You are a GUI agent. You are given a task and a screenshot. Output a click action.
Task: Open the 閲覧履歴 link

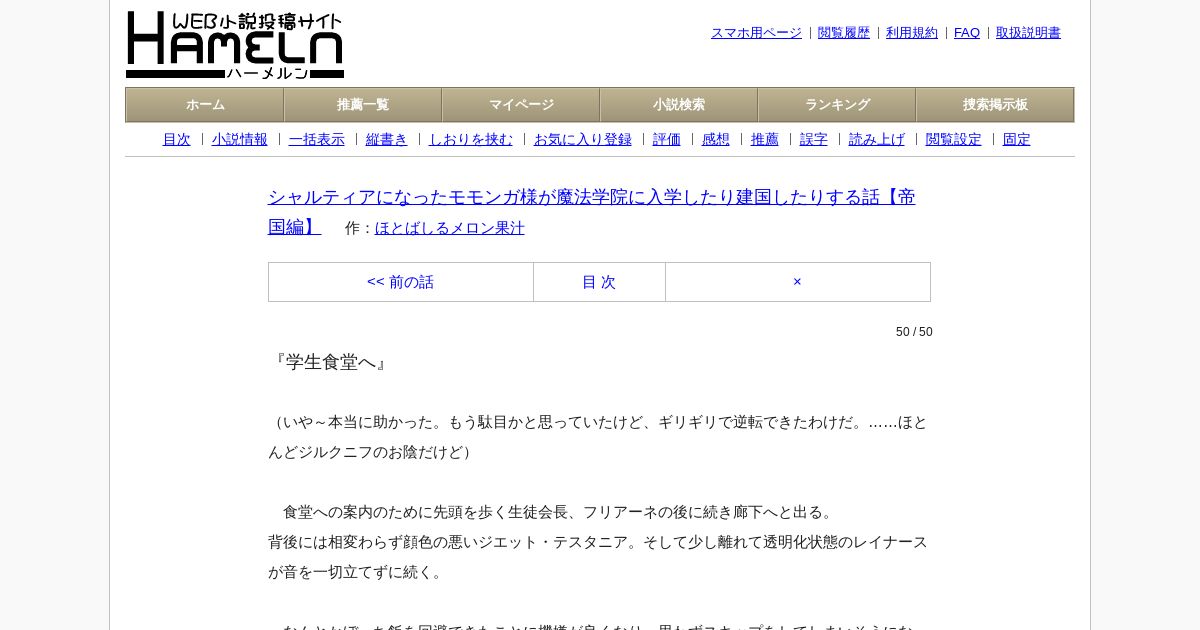pyautogui.click(x=844, y=33)
